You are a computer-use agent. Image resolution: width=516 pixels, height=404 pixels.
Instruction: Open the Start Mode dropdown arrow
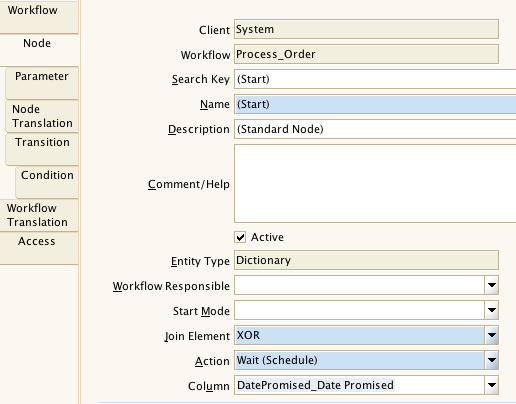point(492,310)
